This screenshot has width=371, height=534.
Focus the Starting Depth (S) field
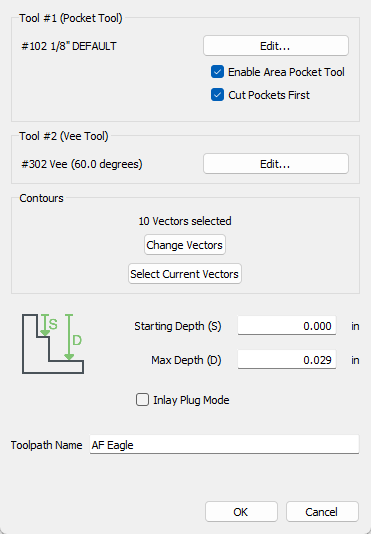click(287, 326)
